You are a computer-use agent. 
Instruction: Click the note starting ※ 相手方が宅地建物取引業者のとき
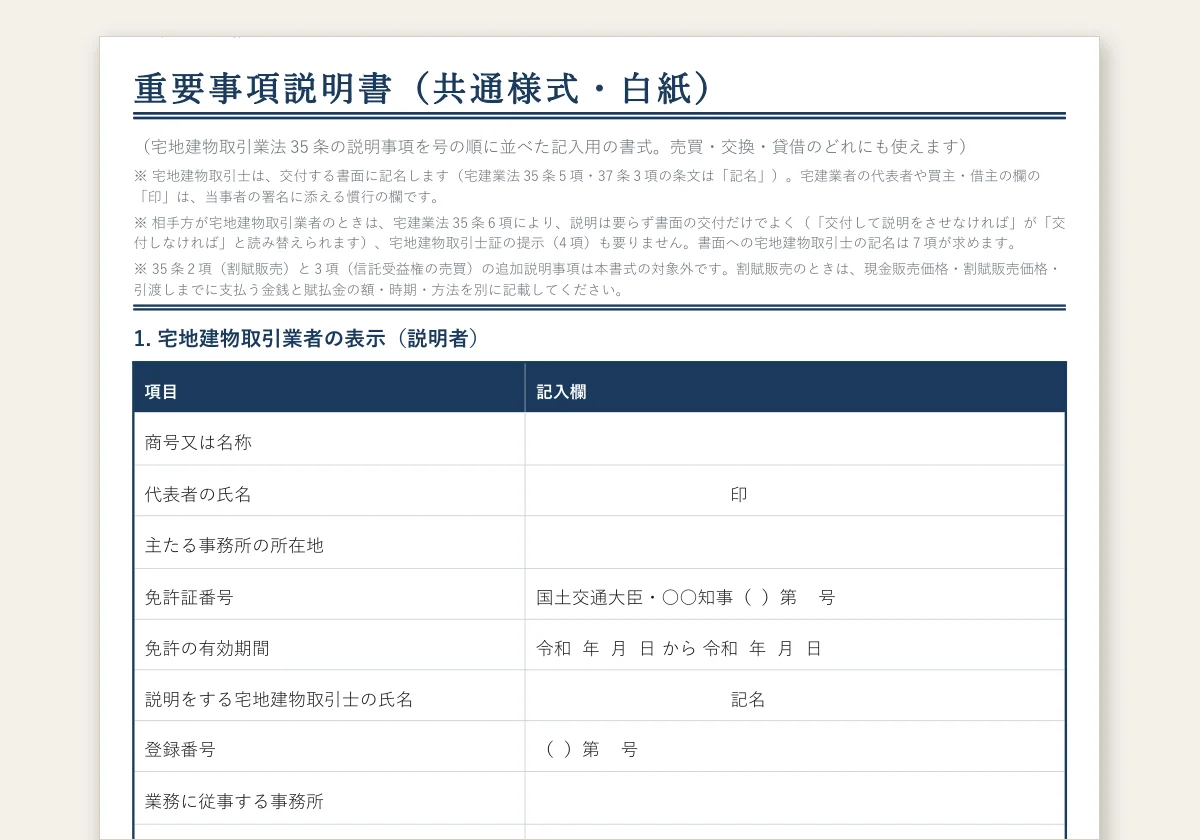point(600,233)
